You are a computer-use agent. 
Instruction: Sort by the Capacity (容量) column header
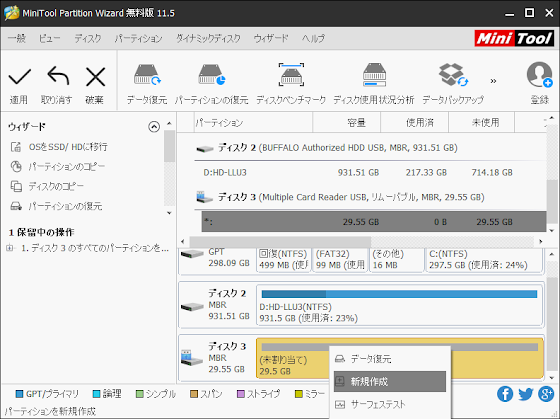click(346, 123)
